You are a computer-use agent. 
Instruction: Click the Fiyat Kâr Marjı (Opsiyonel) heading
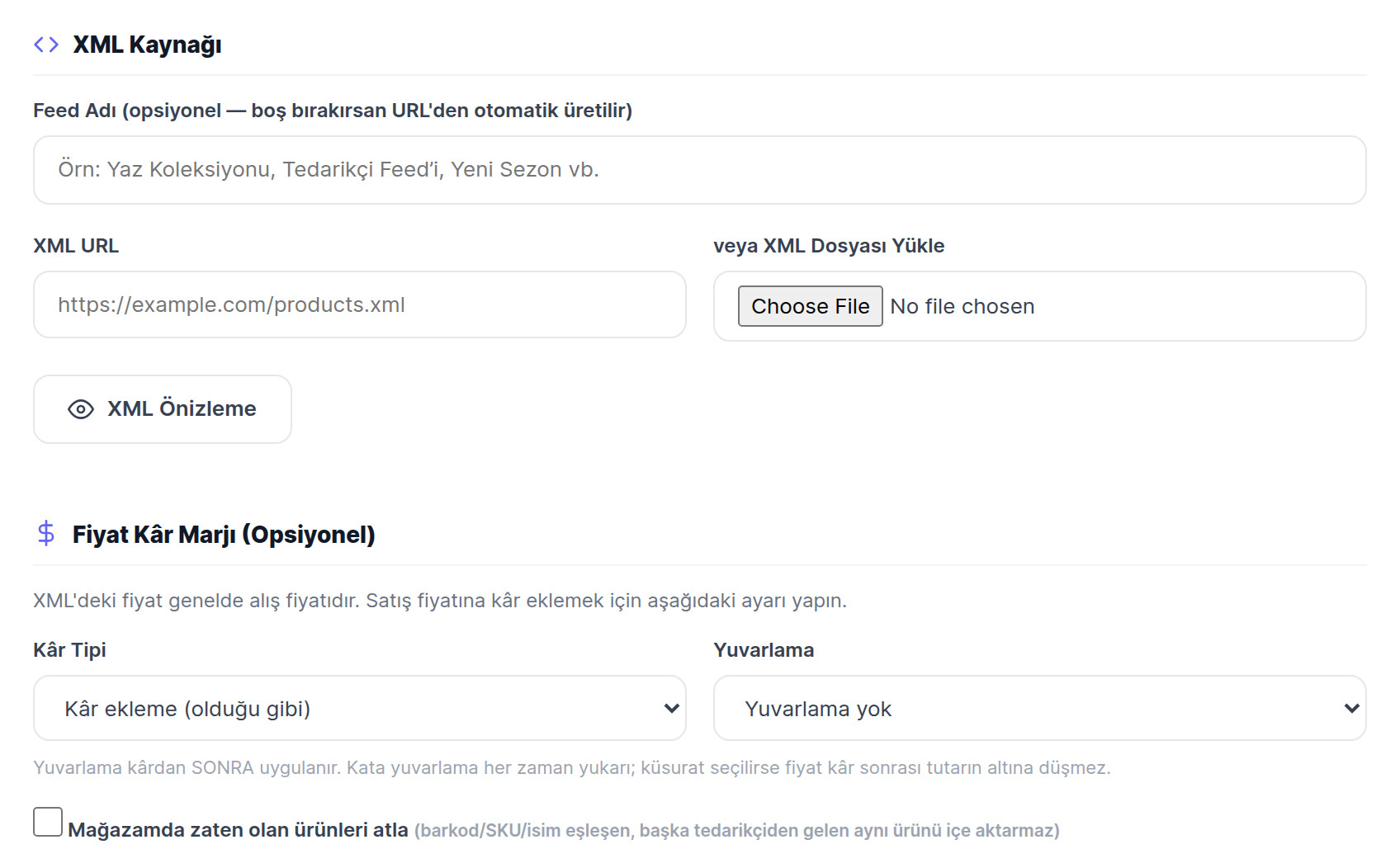click(224, 535)
